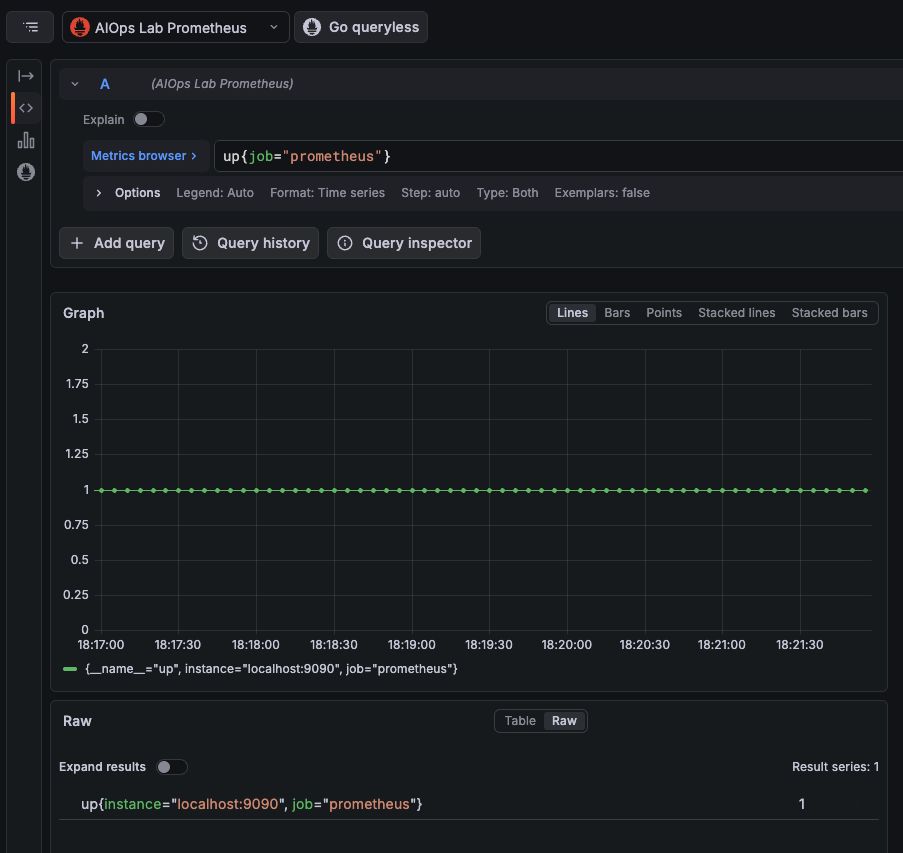The height and width of the screenshot is (853, 903).
Task: Click the queryless icon in Go queryless
Action: [x=312, y=27]
